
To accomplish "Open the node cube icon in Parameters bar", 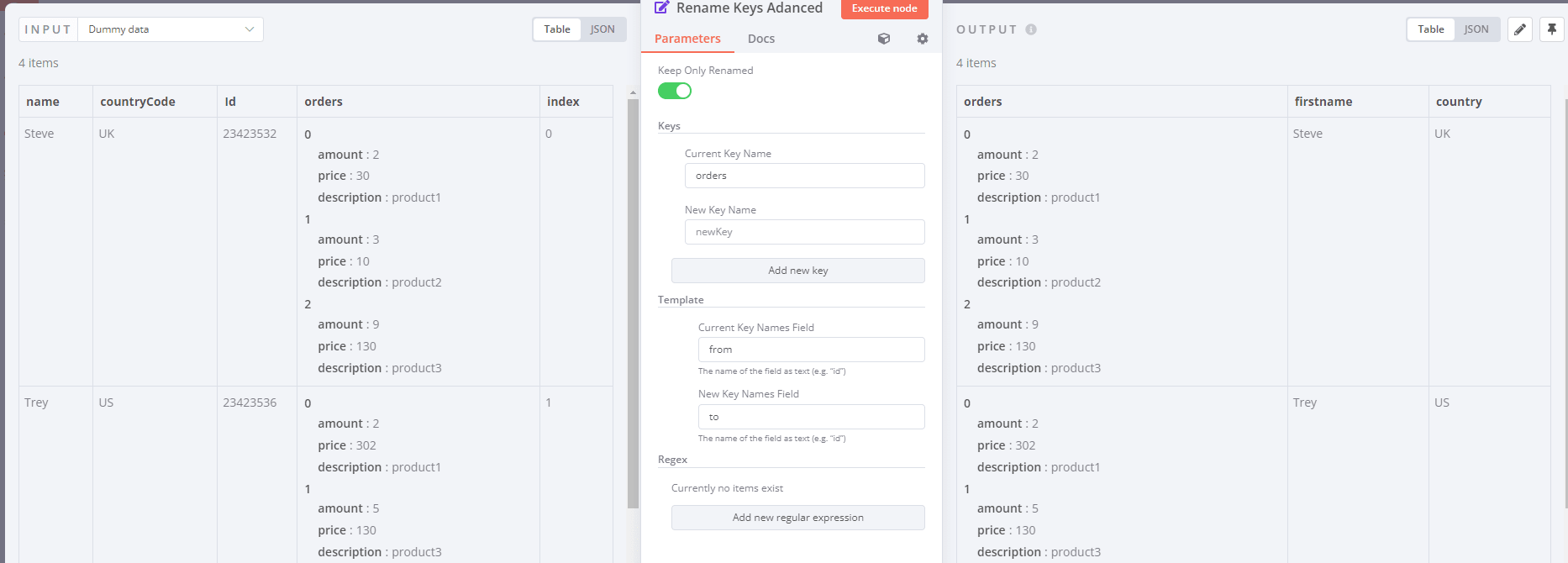I will (884, 39).
